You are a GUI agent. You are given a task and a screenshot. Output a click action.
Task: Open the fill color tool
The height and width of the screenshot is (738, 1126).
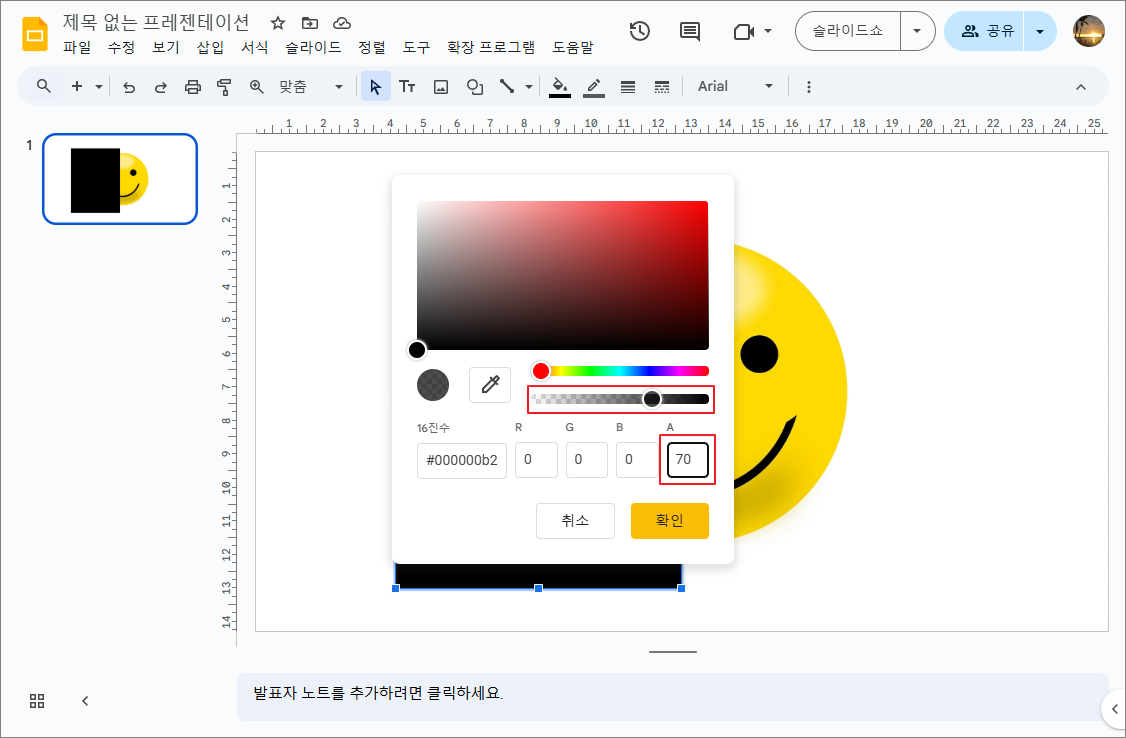559,86
